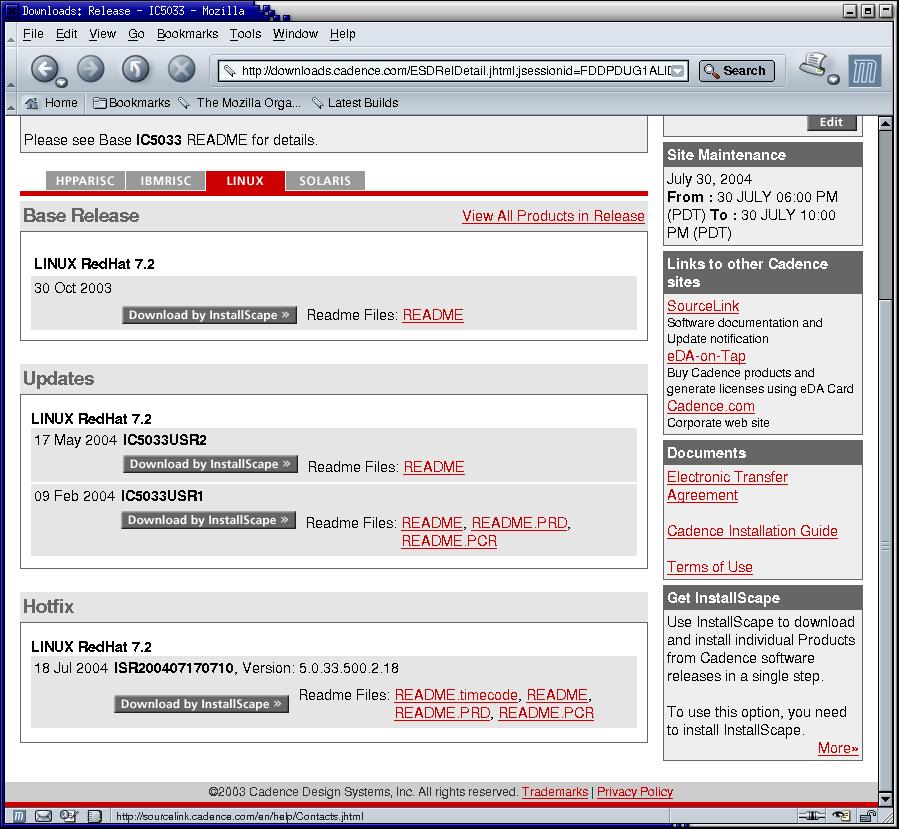Viewport: 899px width, 829px height.
Task: Stop loading with the Stop X button
Action: [182, 69]
